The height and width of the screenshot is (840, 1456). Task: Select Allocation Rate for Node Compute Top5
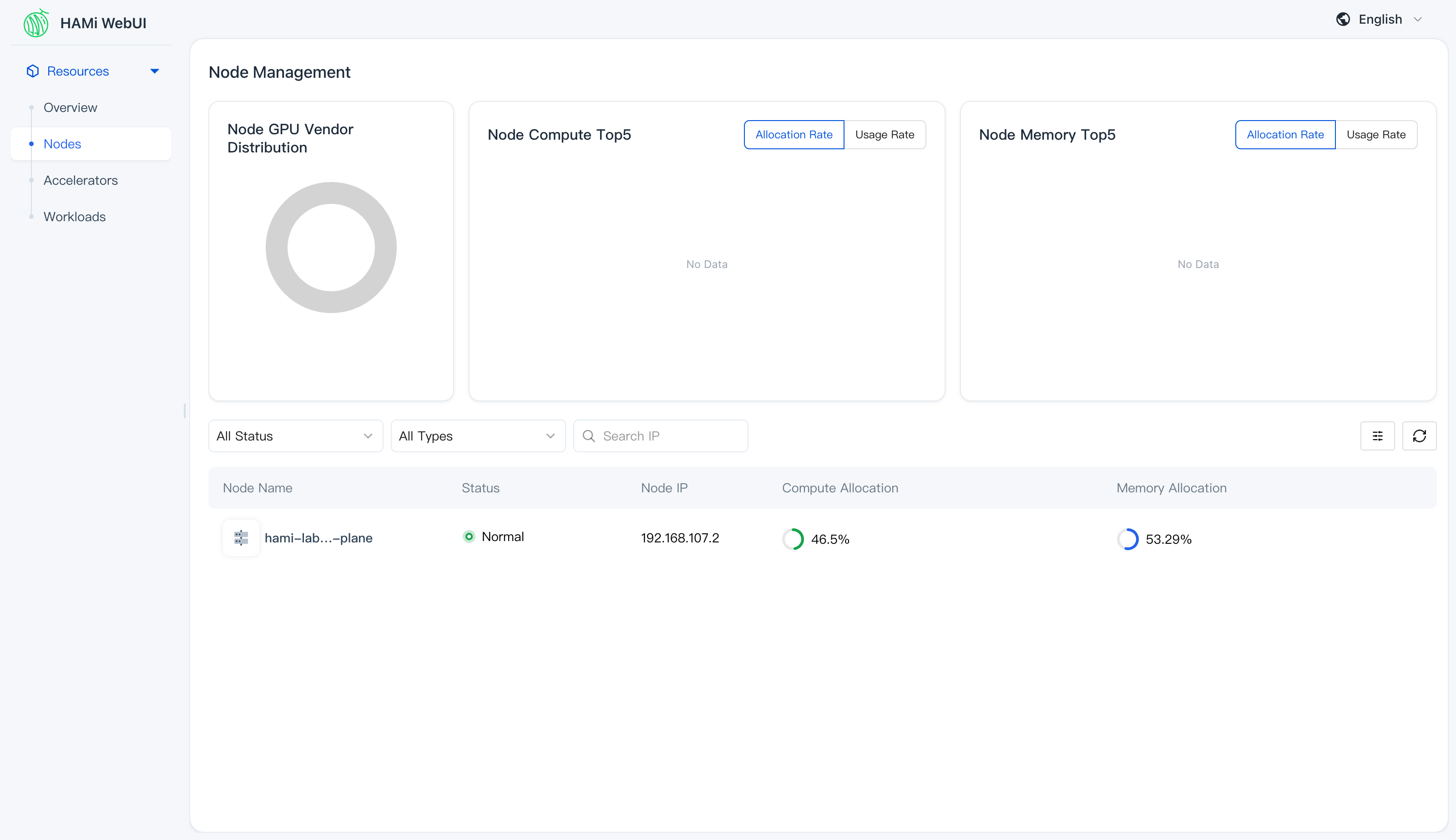794,134
